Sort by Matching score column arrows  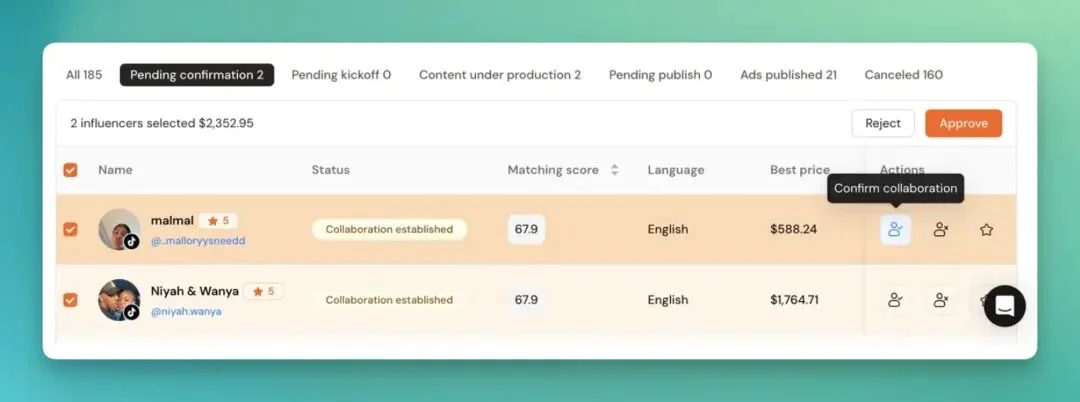(614, 170)
